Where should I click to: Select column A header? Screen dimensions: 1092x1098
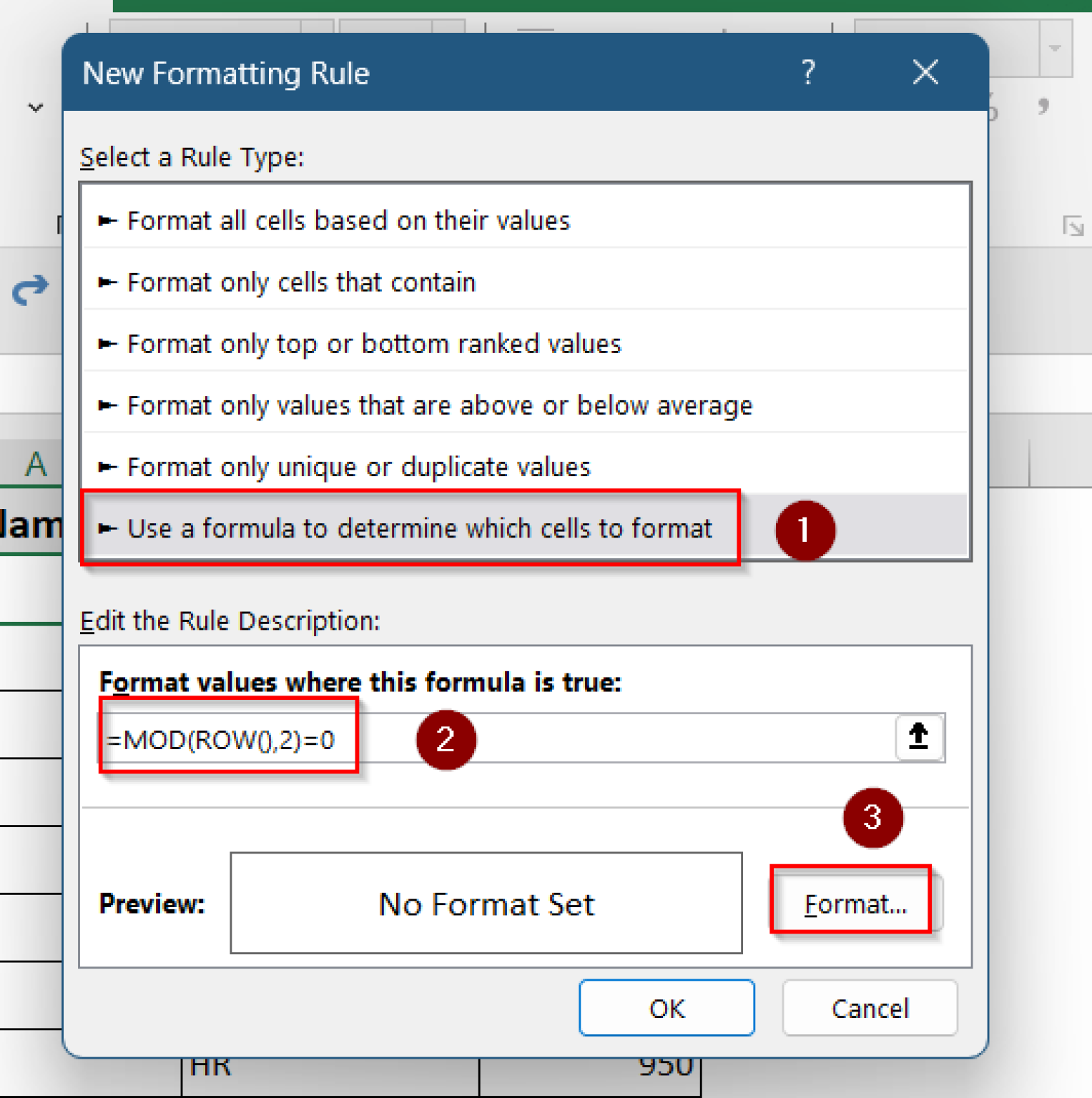coord(34,463)
